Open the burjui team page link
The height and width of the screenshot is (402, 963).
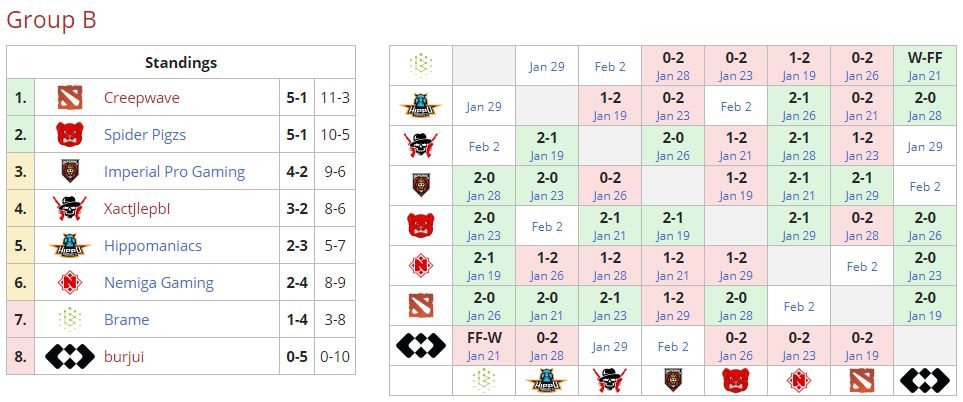pyautogui.click(x=124, y=356)
